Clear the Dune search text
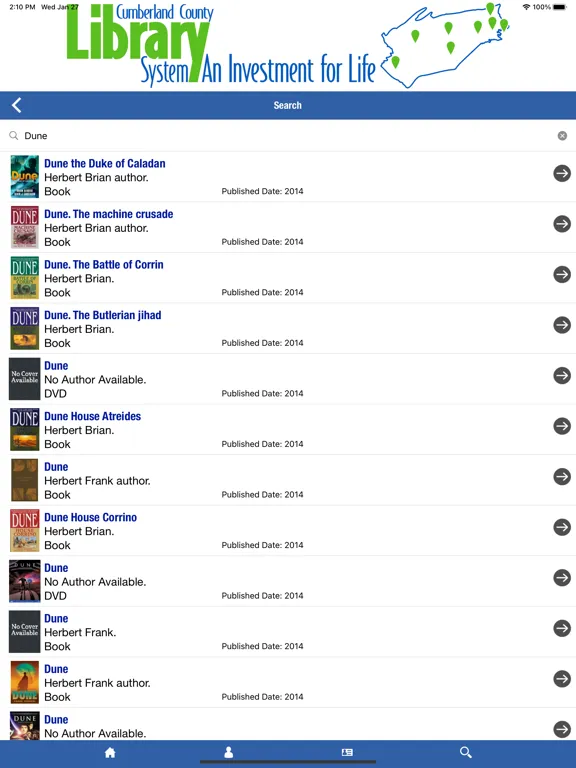The image size is (576, 768). tap(562, 136)
